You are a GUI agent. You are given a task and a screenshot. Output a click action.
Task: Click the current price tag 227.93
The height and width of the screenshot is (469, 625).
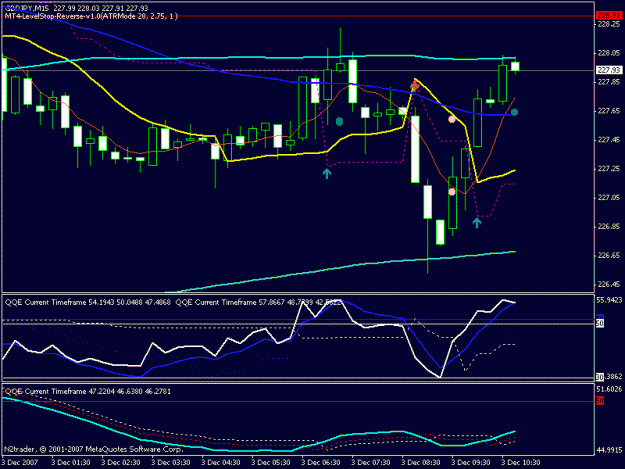coord(609,70)
